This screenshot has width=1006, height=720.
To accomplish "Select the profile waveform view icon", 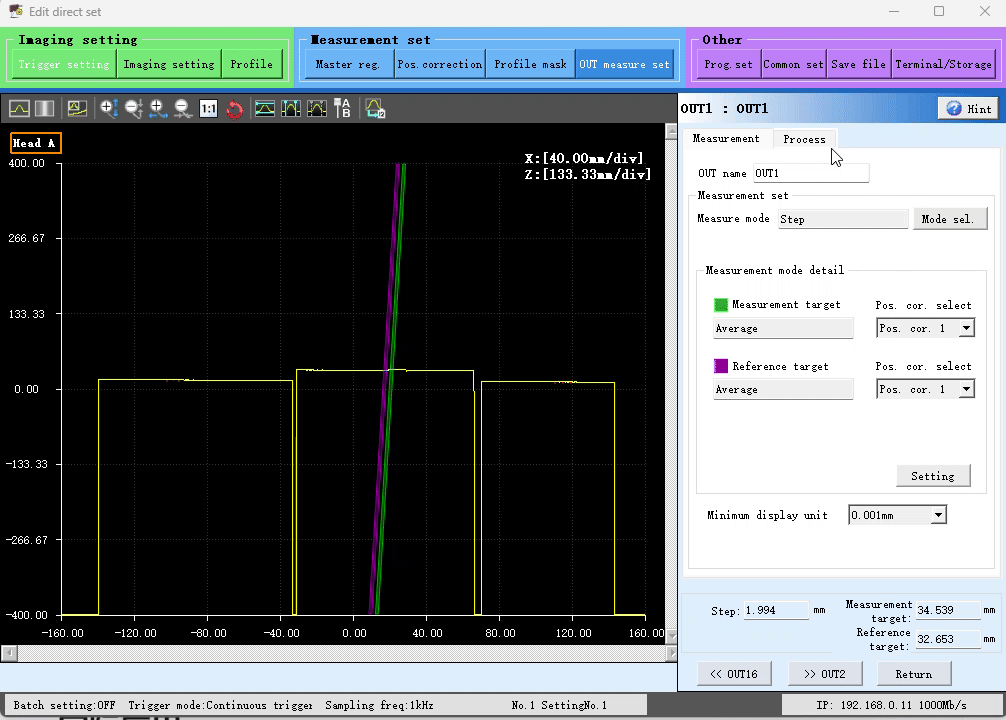I will point(19,108).
